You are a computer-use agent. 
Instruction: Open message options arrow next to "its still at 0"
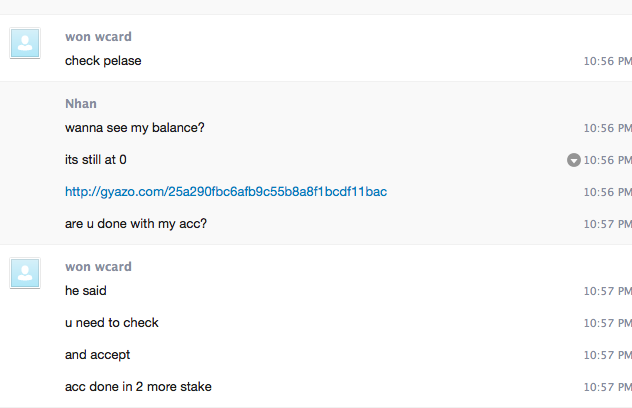pyautogui.click(x=574, y=160)
